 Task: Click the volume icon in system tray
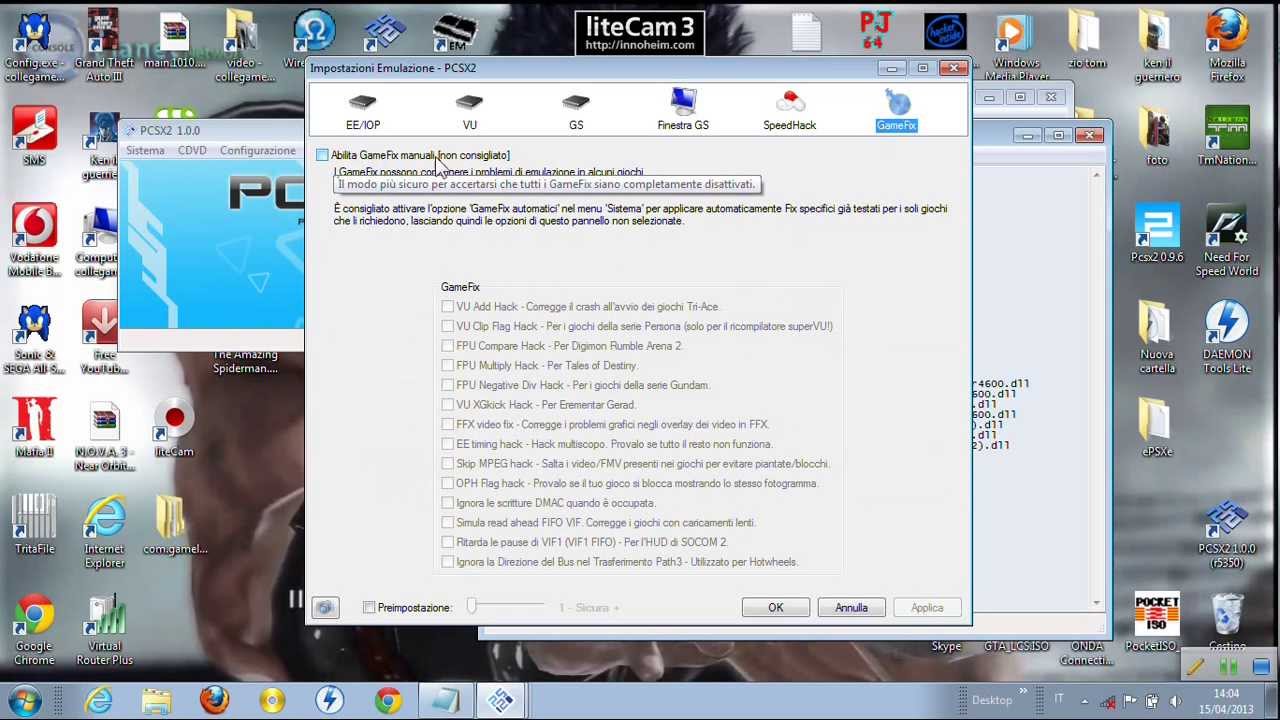click(1174, 701)
